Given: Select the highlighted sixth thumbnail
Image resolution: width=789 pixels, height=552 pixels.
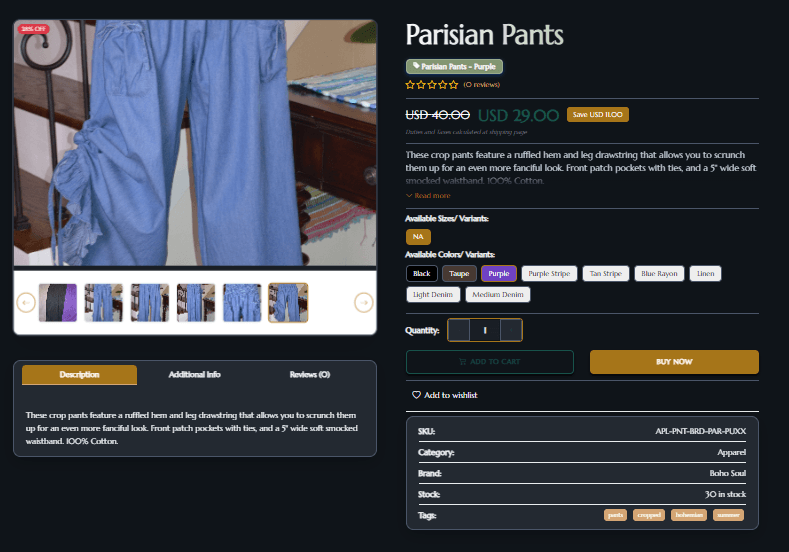Looking at the screenshot, I should pyautogui.click(x=288, y=302).
